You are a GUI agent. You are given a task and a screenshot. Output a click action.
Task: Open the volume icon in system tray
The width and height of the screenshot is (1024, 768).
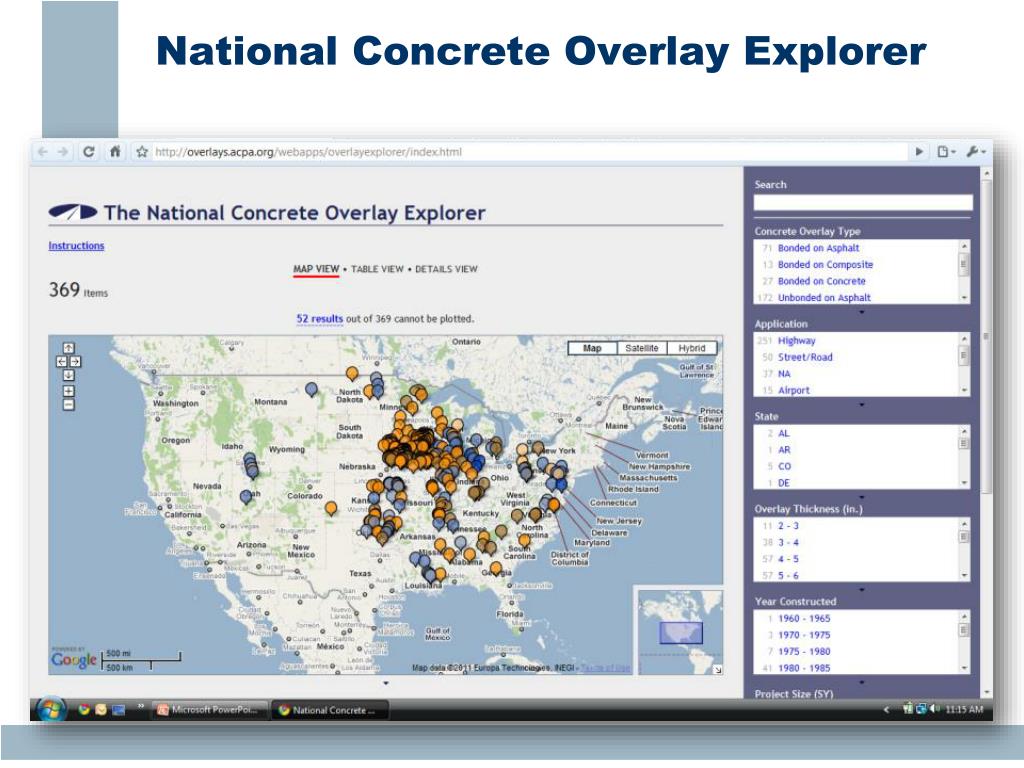click(x=935, y=709)
